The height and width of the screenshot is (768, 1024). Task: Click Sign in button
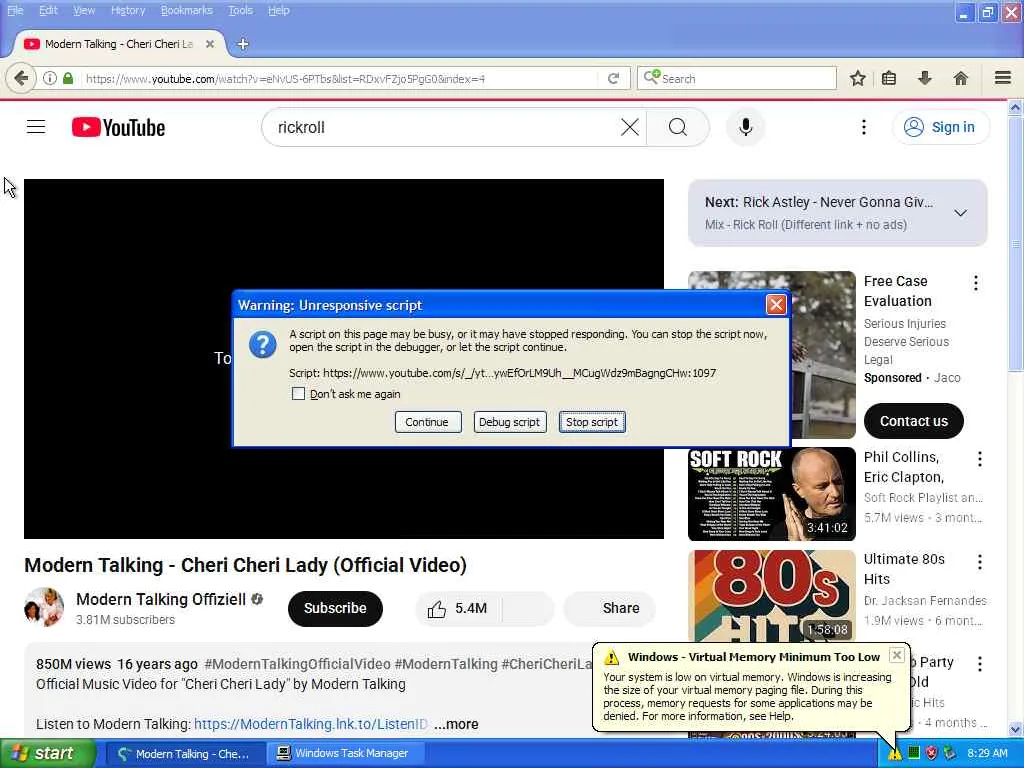click(x=941, y=127)
